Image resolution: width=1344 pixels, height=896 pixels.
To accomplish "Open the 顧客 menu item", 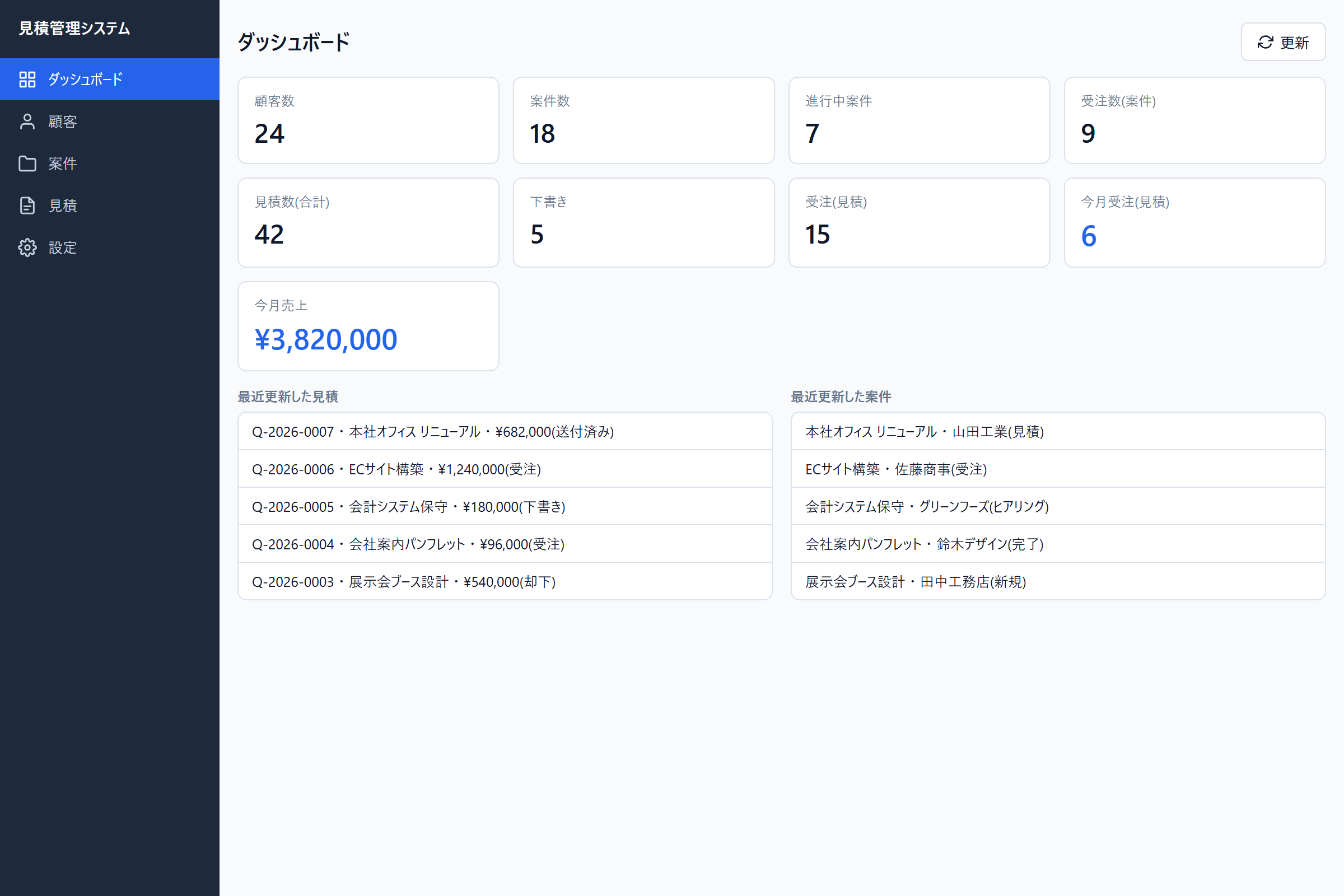I will coord(110,122).
